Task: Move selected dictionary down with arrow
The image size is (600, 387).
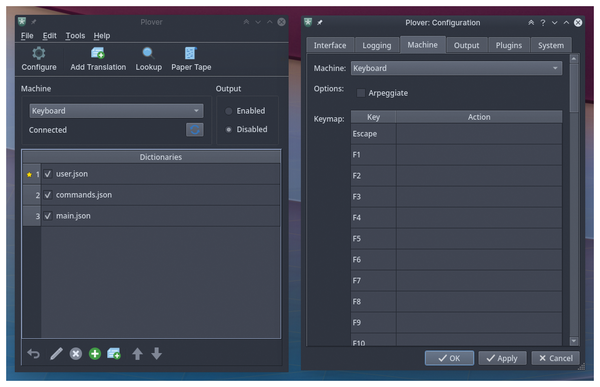Action: (x=157, y=354)
